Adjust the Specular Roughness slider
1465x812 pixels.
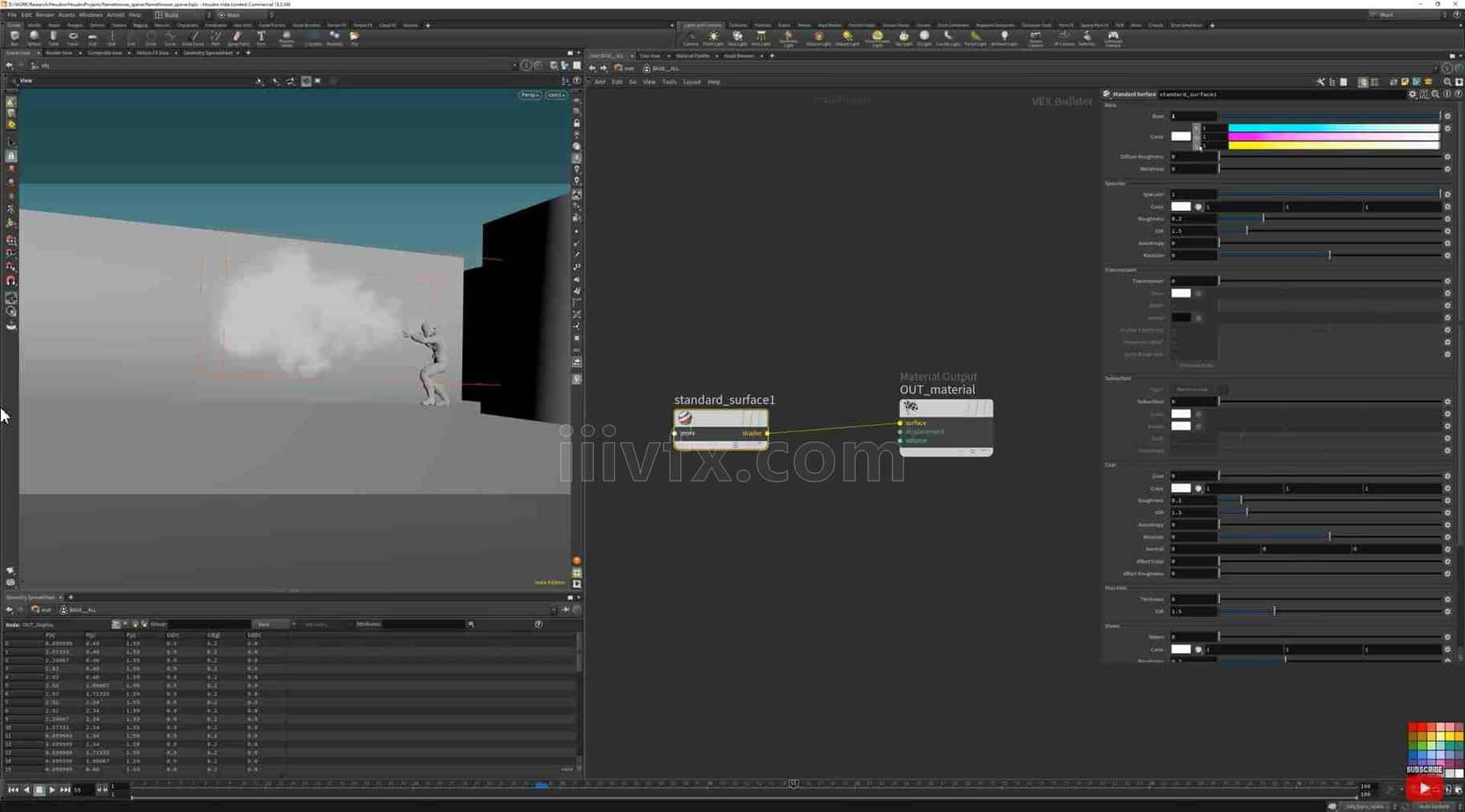[1263, 218]
